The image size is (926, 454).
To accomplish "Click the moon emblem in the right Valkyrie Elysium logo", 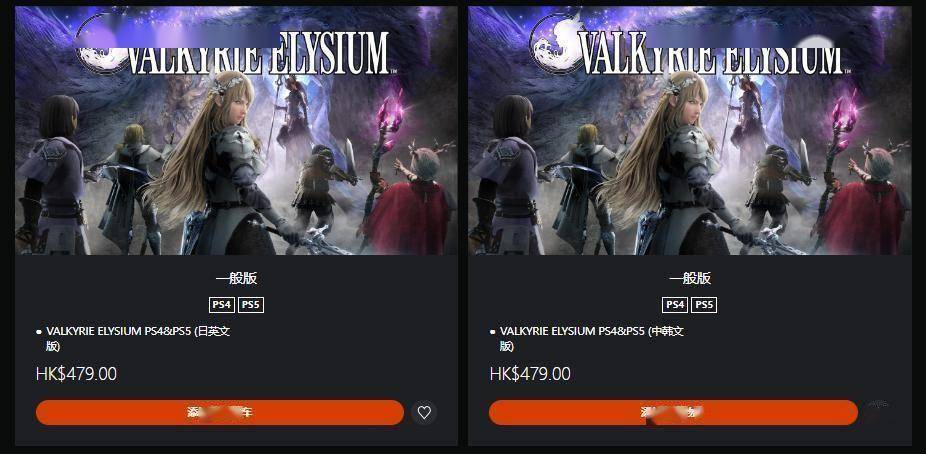I will 555,45.
